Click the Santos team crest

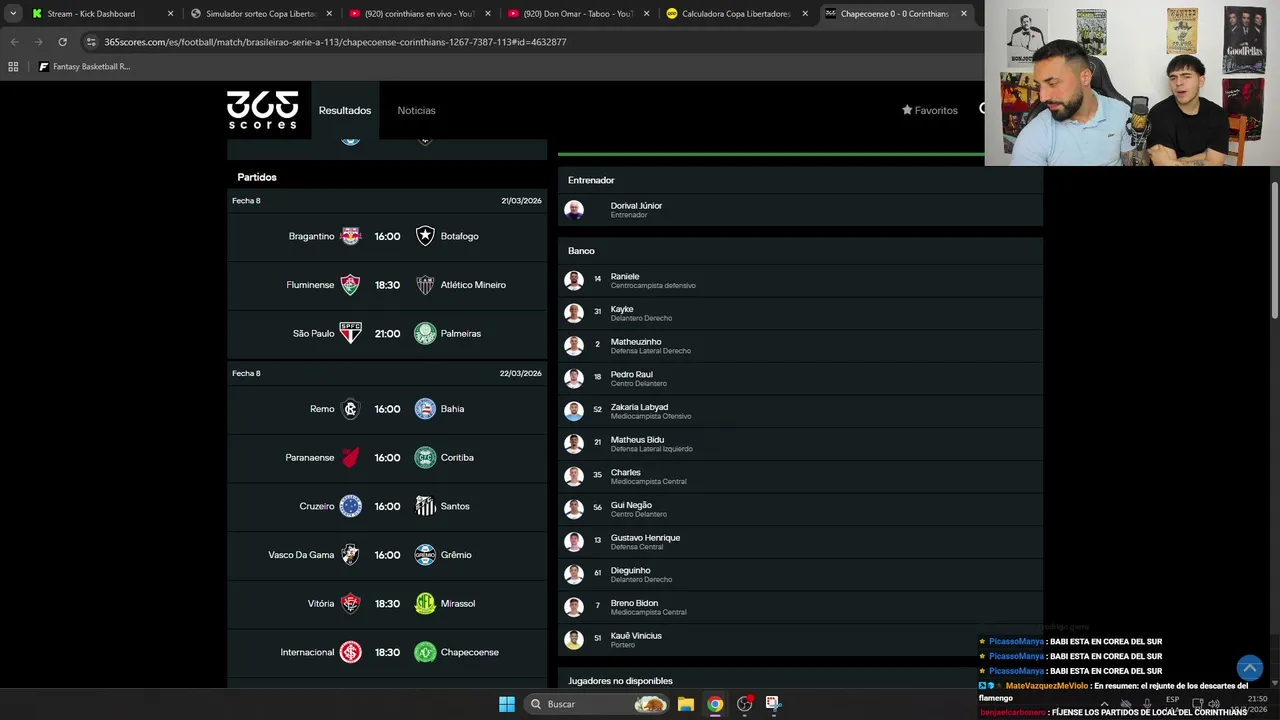425,506
